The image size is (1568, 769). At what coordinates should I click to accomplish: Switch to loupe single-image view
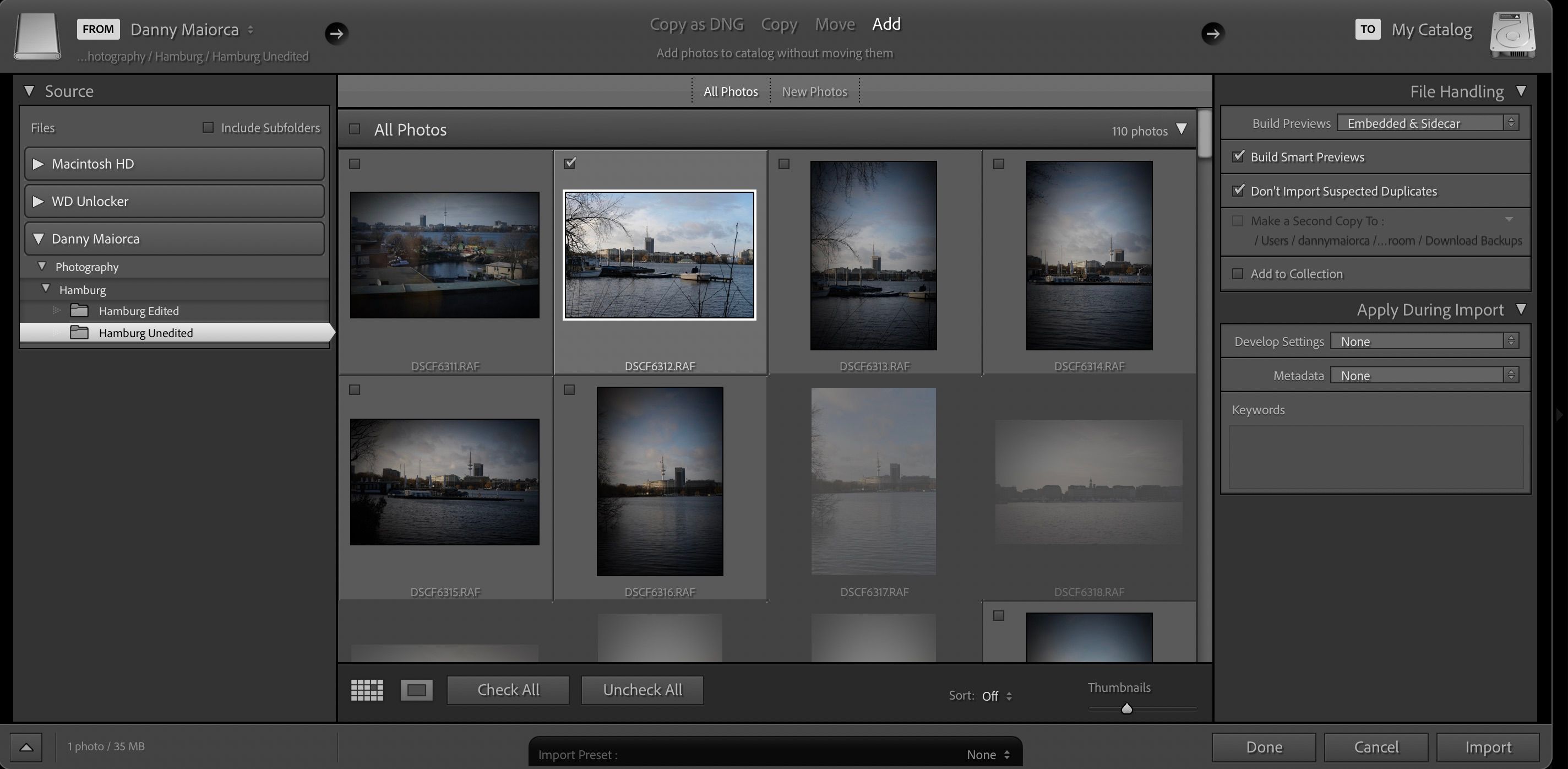(x=416, y=689)
